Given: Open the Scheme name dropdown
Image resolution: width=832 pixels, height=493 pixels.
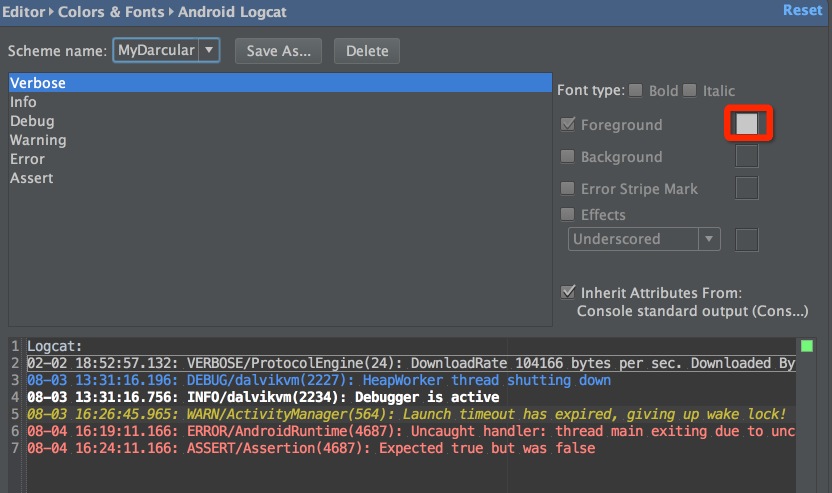Looking at the screenshot, I should coord(208,50).
